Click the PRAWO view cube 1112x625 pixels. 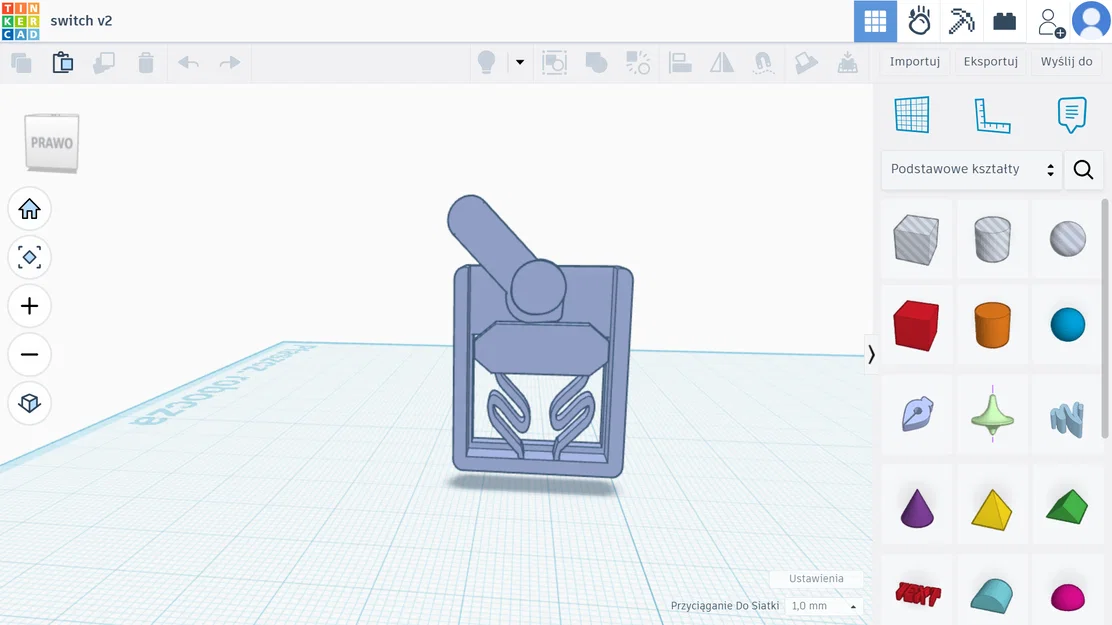tap(52, 143)
